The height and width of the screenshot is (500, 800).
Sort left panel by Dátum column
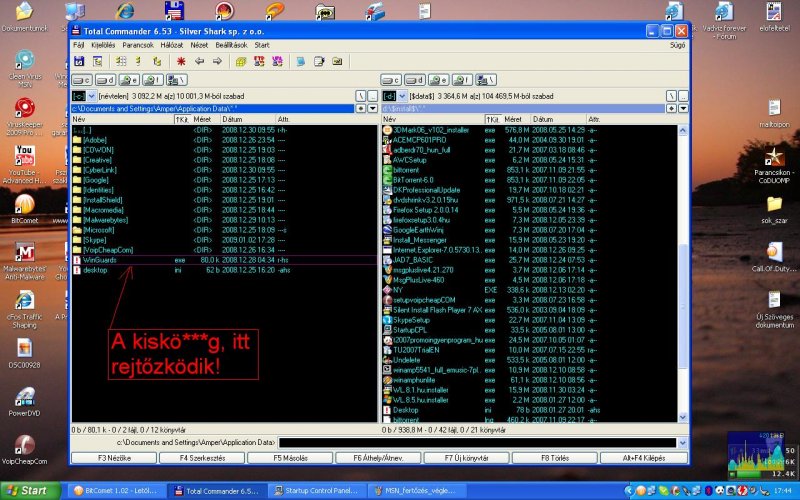pos(247,119)
